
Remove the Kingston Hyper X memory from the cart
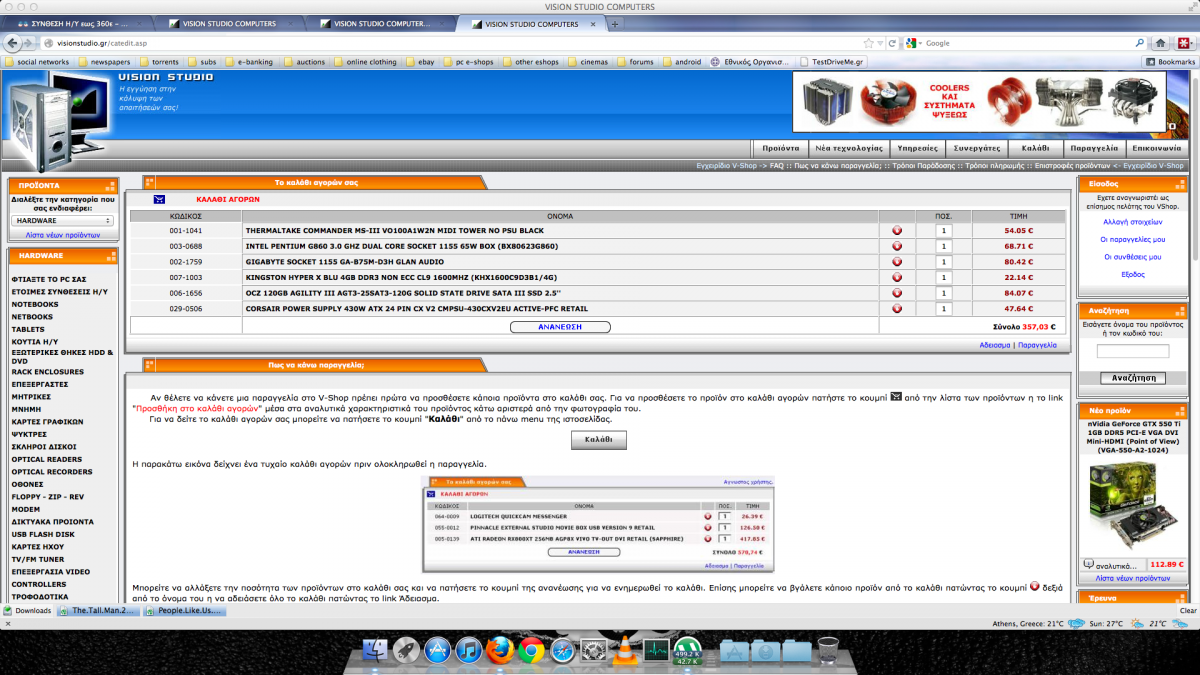pos(897,277)
